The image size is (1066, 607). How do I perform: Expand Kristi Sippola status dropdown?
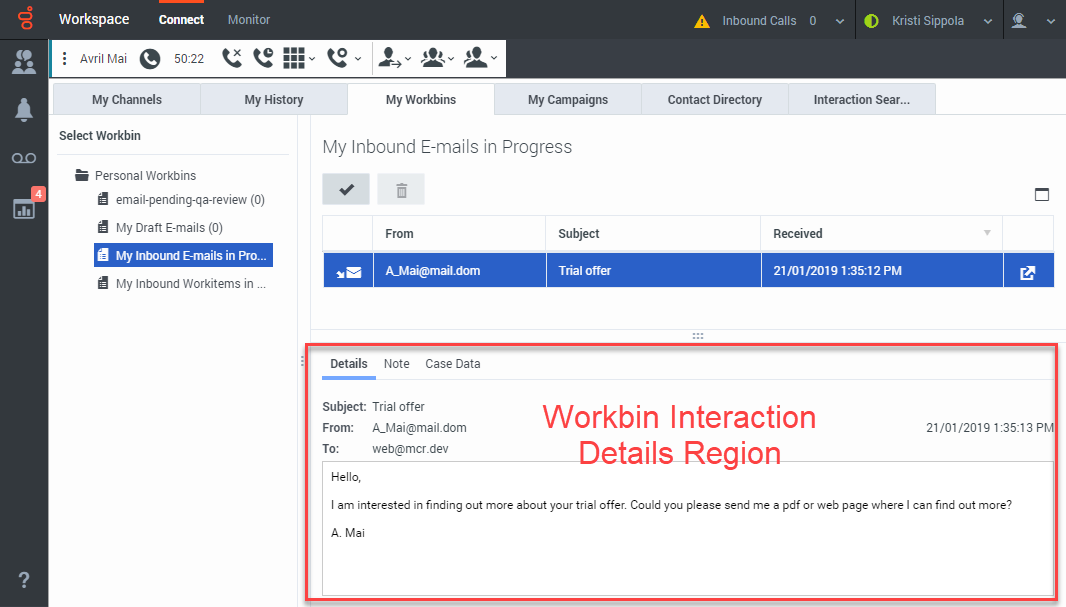point(988,20)
